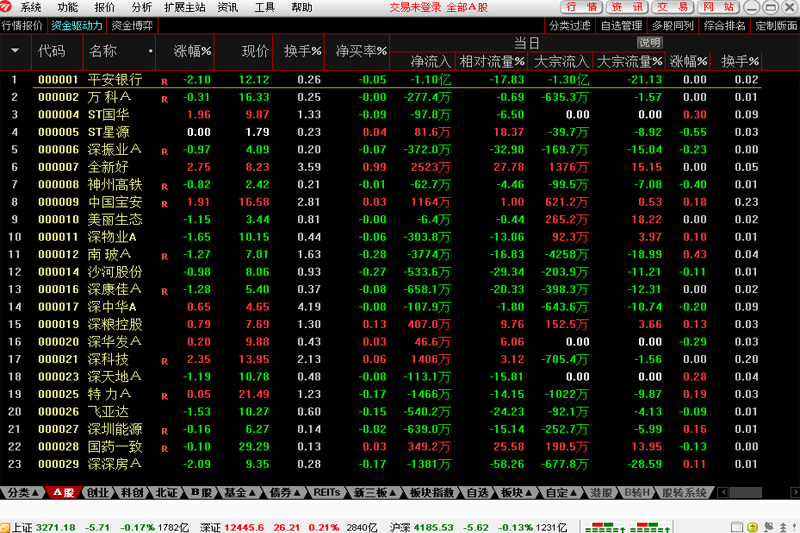Open the header dropdown arrow left of 代码
Image resolution: width=800 pixels, height=533 pixels.
click(15, 50)
